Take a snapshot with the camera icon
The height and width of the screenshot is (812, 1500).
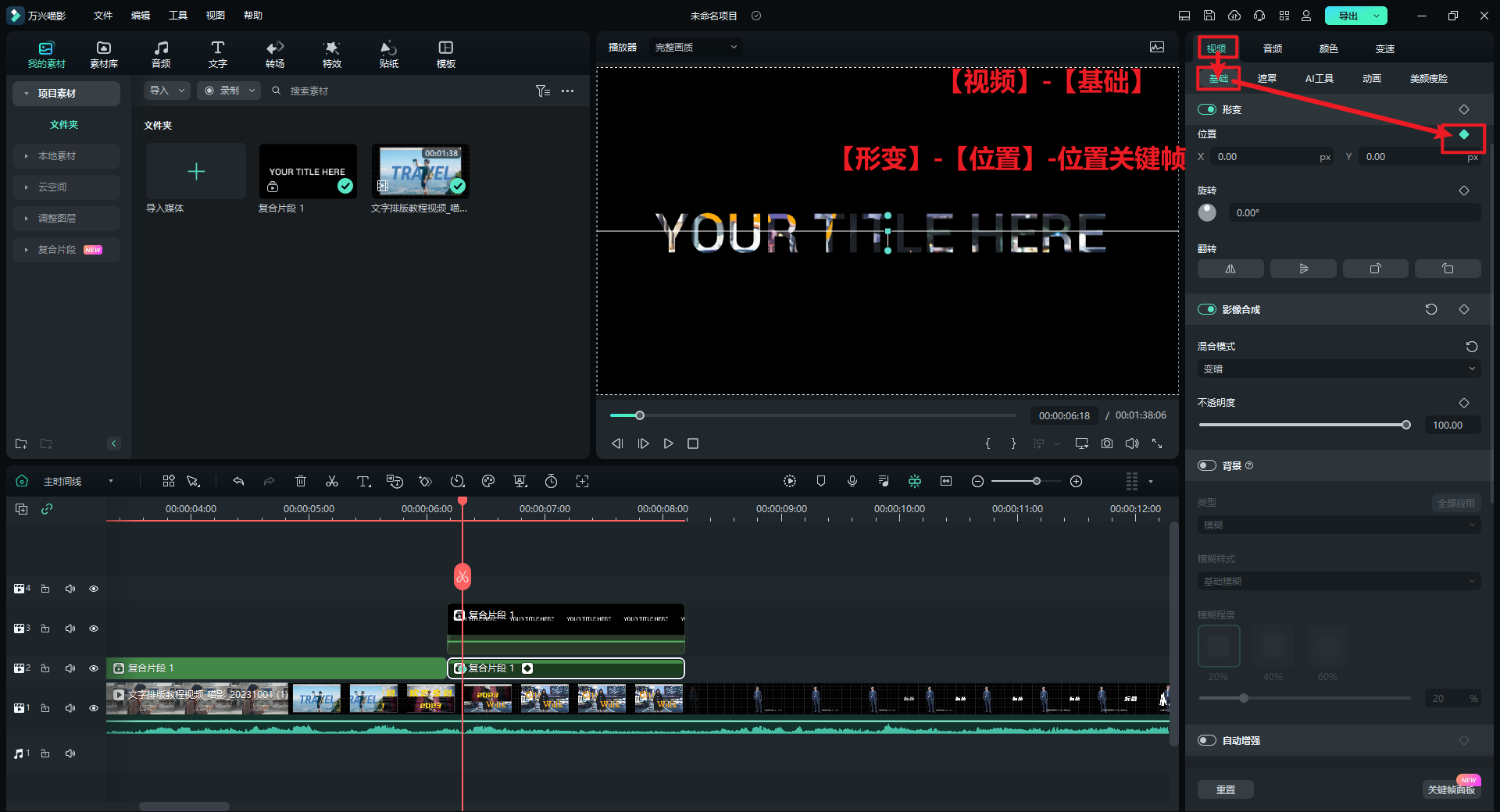click(x=1107, y=443)
